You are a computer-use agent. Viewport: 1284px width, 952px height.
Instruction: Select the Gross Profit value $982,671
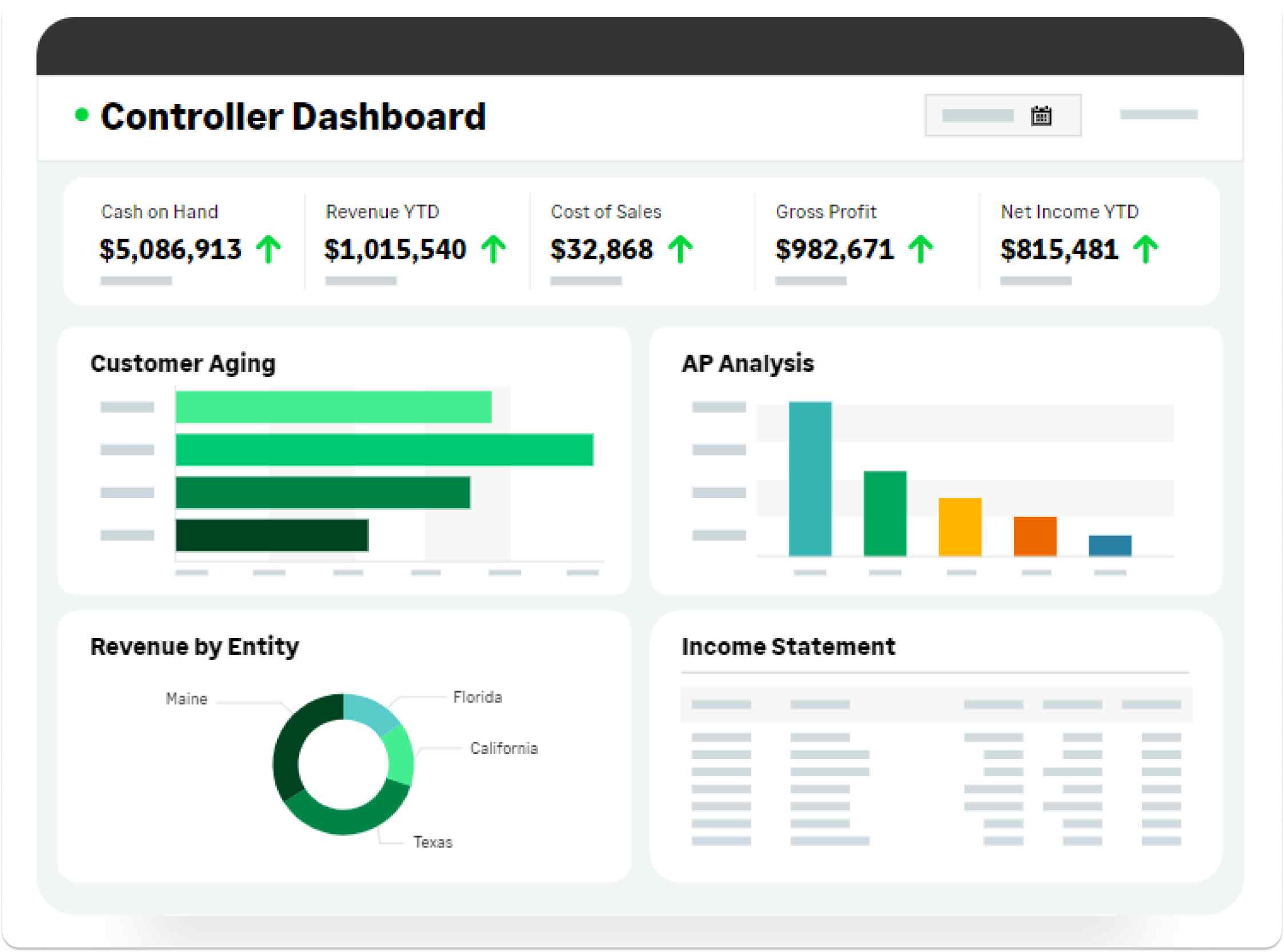[x=834, y=250]
